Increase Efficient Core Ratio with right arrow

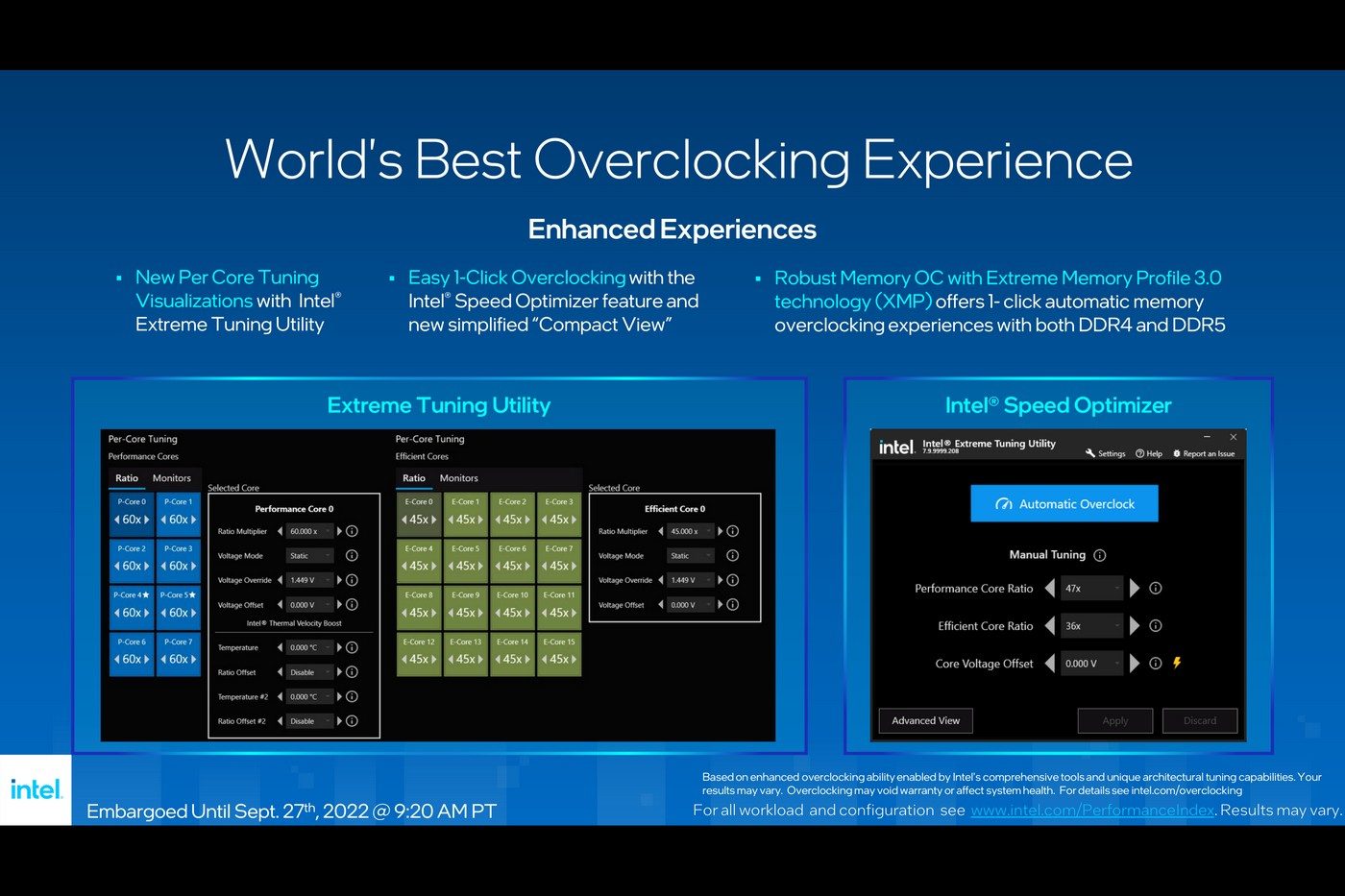coord(1135,625)
